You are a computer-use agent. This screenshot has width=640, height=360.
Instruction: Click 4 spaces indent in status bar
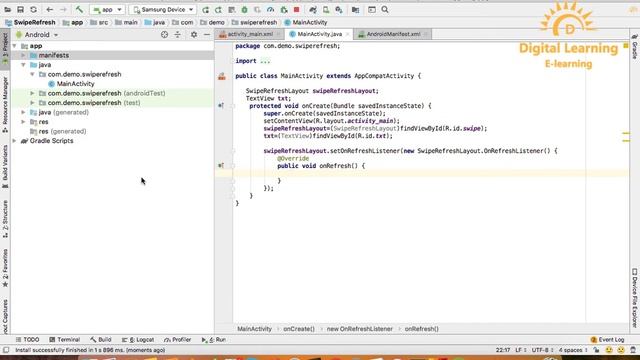pyautogui.click(x=573, y=350)
